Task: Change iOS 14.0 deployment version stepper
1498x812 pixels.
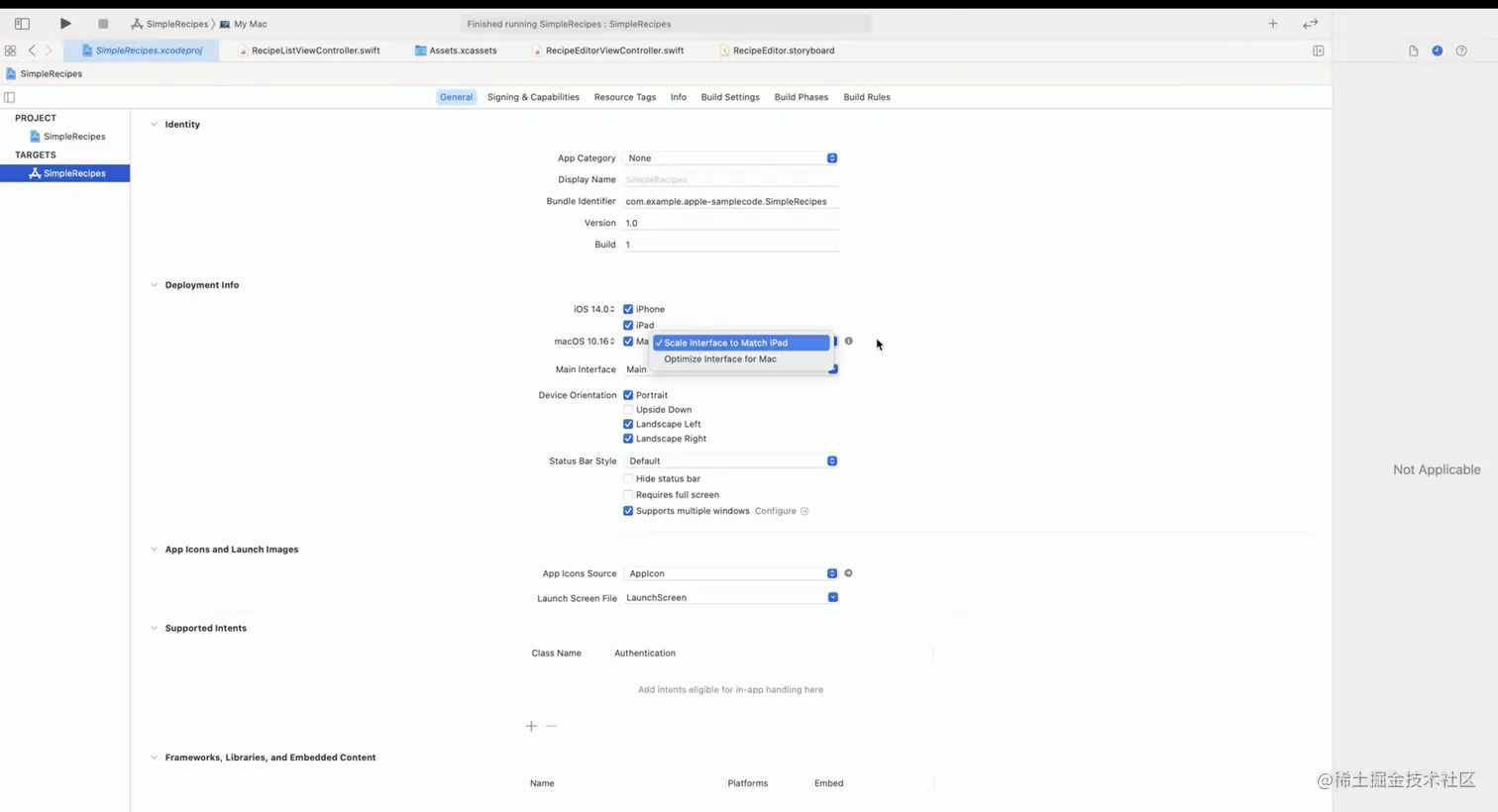Action: click(612, 309)
